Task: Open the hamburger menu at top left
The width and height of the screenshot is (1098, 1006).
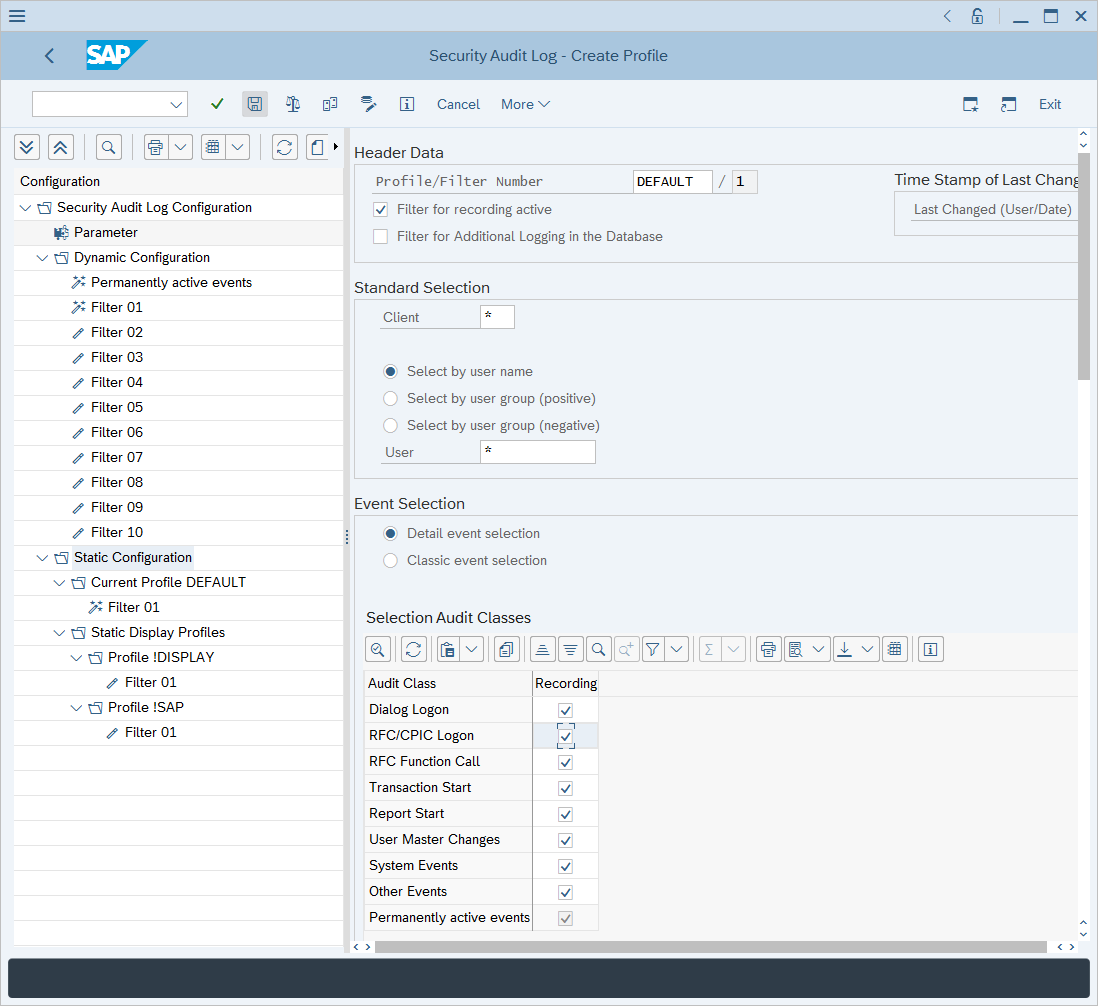Action: point(17,16)
